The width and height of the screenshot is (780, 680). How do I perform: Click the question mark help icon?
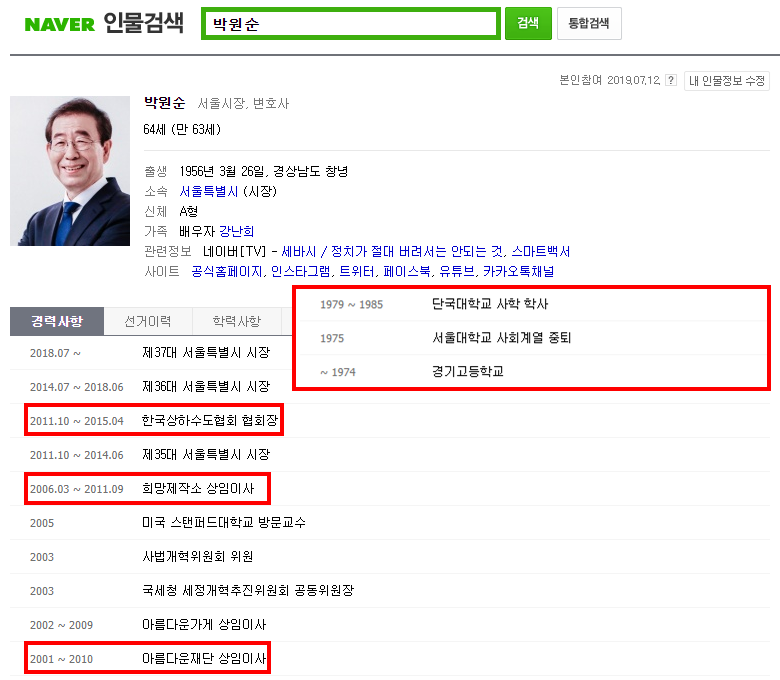click(x=671, y=80)
